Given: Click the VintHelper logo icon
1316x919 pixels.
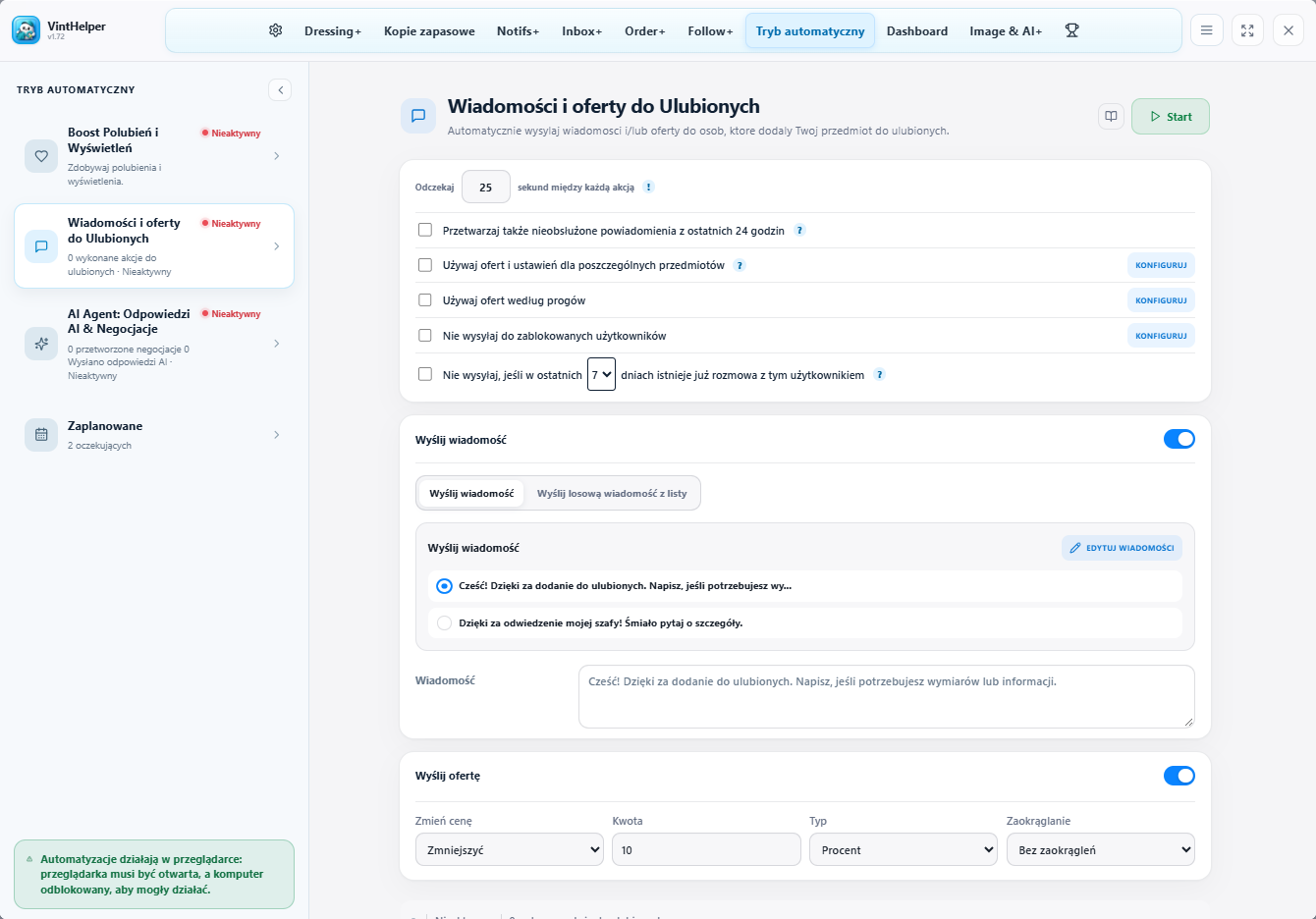Looking at the screenshot, I should pyautogui.click(x=27, y=30).
